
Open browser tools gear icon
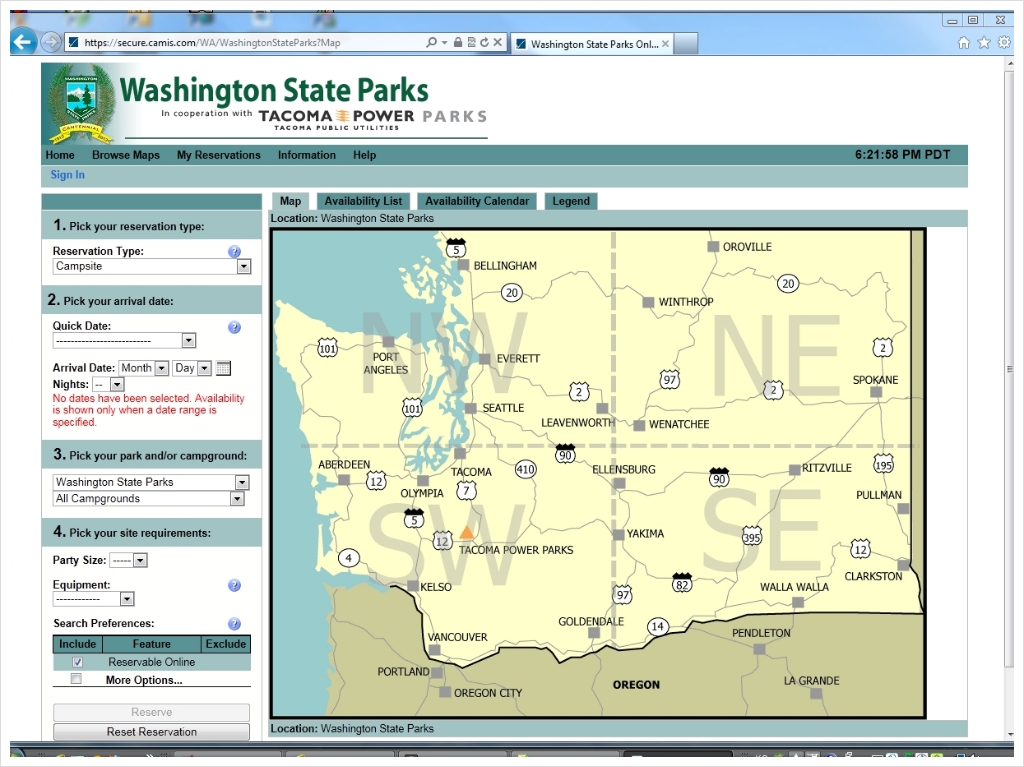[x=1004, y=43]
